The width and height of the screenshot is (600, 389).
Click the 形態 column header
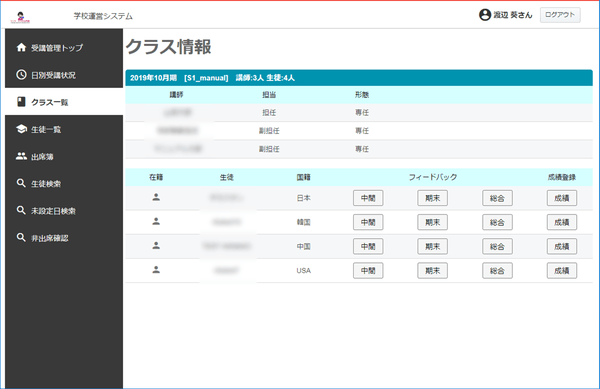pyautogui.click(x=362, y=94)
